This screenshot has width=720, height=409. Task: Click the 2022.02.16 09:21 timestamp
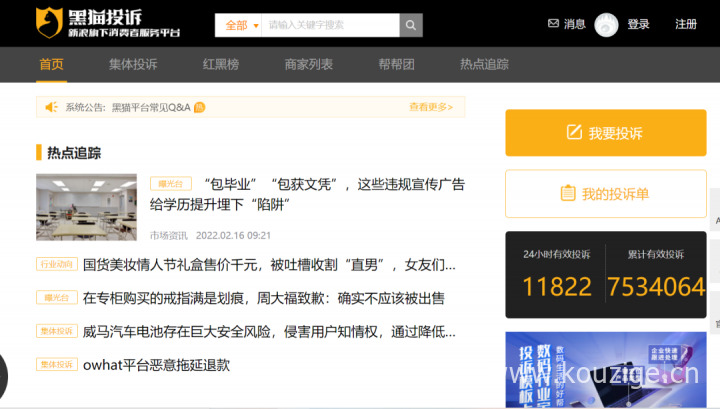click(233, 235)
